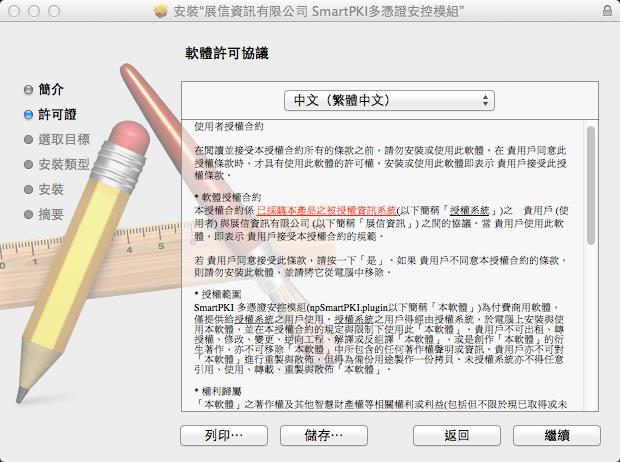Click the underlined 授權系統 text
The height and width of the screenshot is (462, 620).
469,210
